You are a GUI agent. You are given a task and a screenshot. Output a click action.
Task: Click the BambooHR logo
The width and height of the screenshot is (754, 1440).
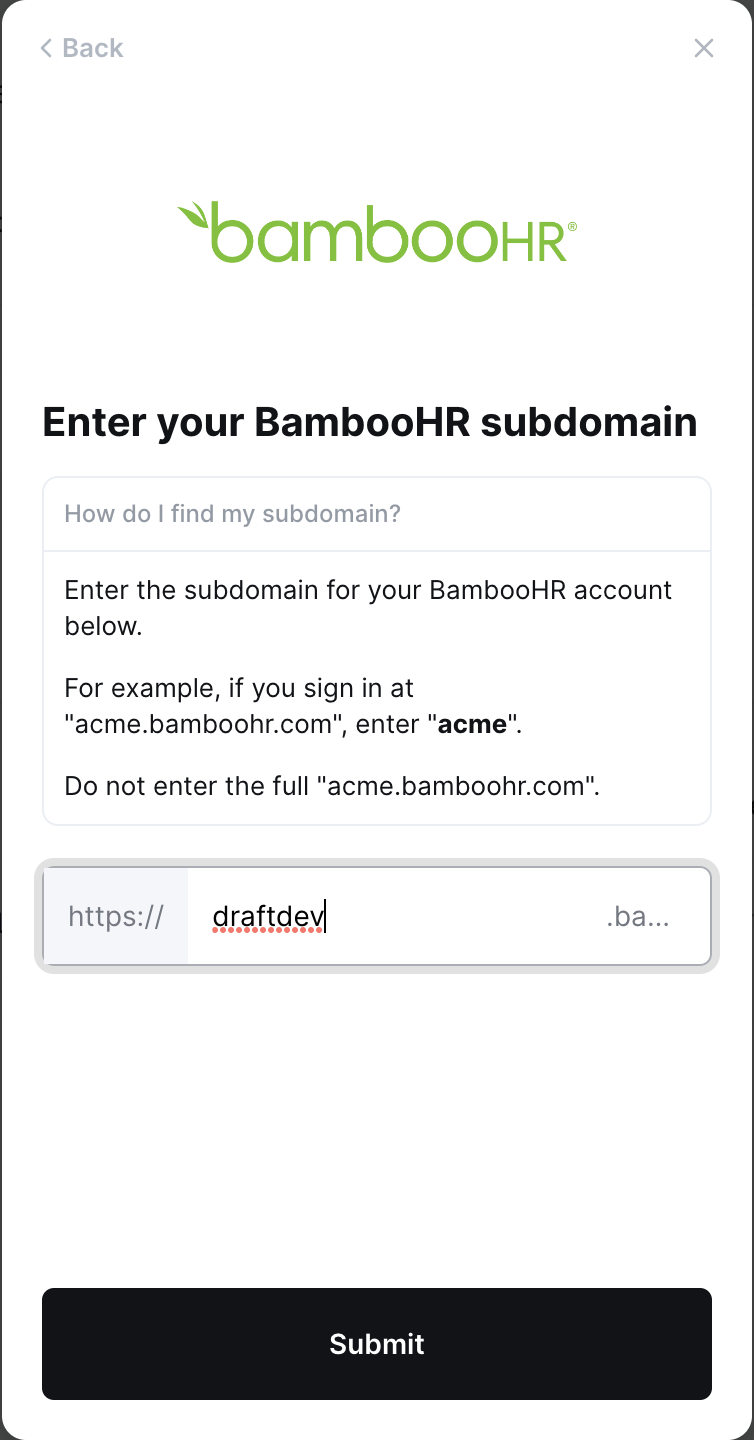pos(377,232)
